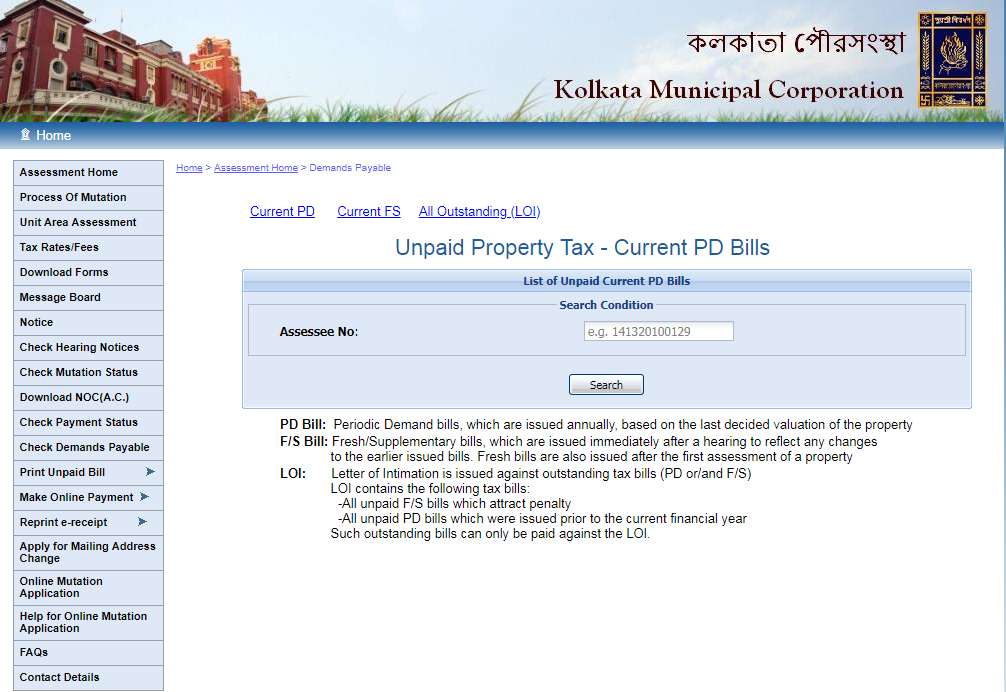Follow the Assessment Home breadcrumb link
The image size is (1006, 692).
255,168
